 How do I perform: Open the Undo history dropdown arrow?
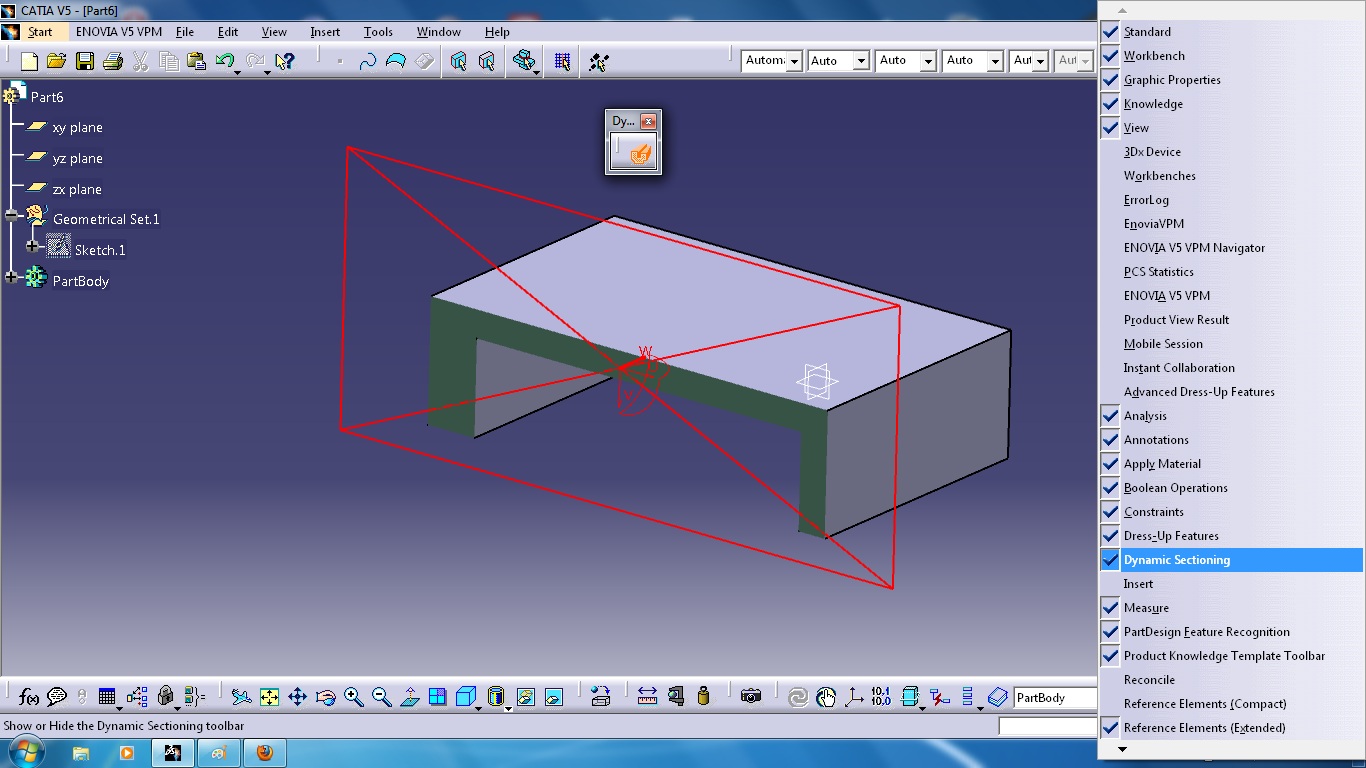click(x=237, y=72)
